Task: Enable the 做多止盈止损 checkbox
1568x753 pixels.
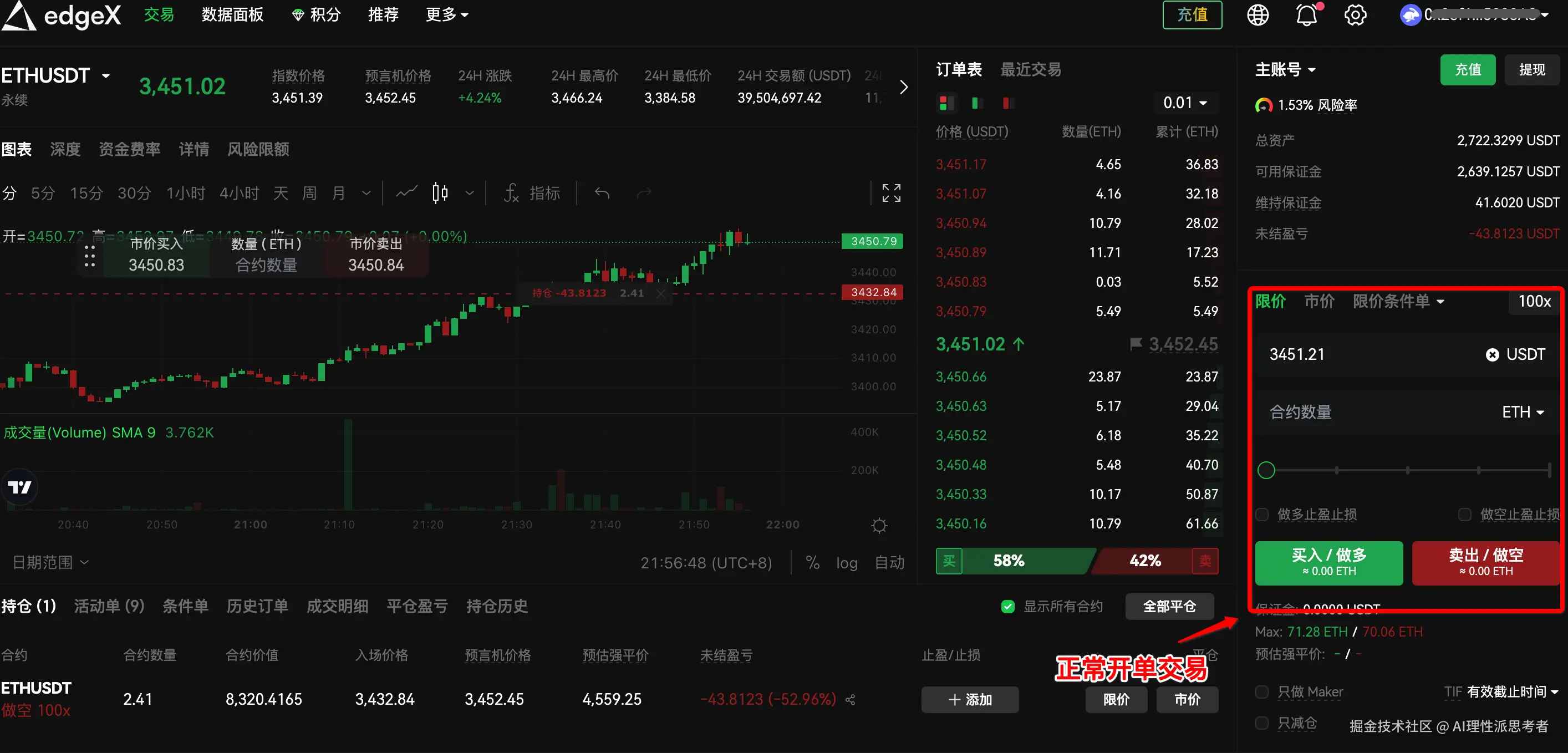Action: pos(1262,515)
